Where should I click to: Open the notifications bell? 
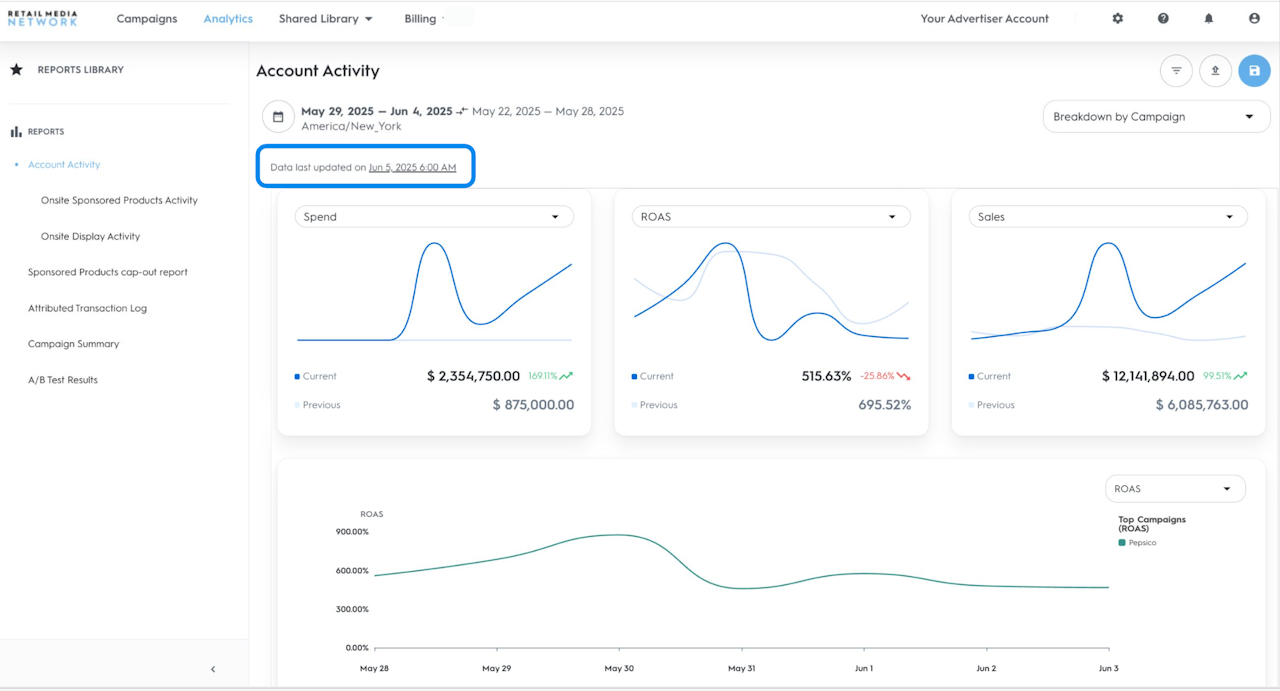1209,19
